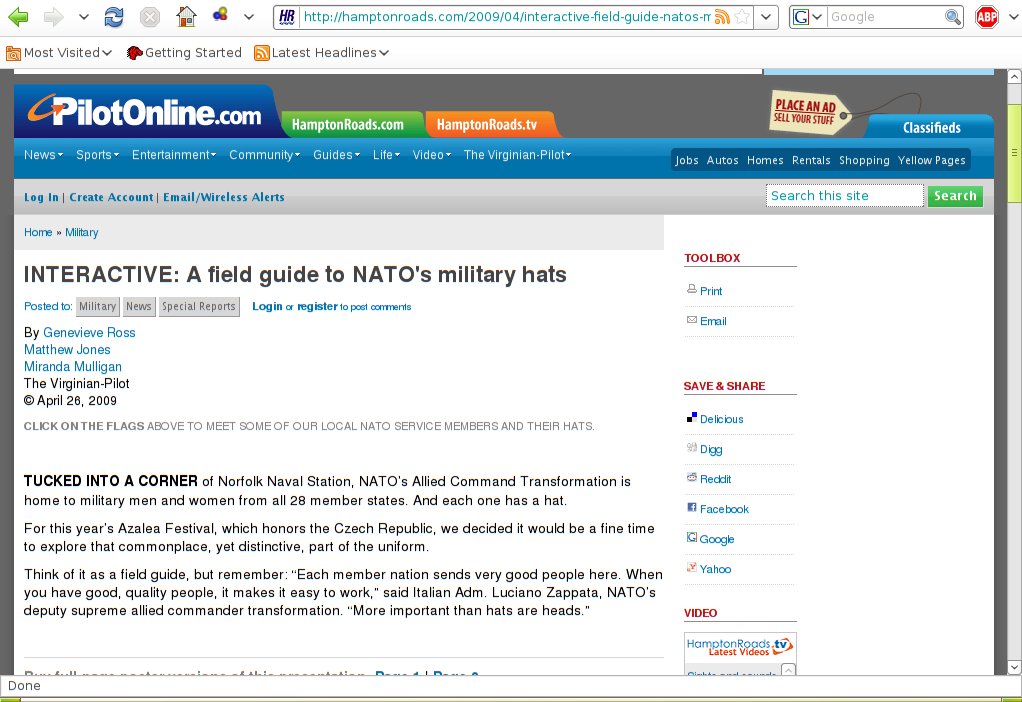1022x702 pixels.
Task: Open author Genevieve Ross link
Action: [x=89, y=333]
